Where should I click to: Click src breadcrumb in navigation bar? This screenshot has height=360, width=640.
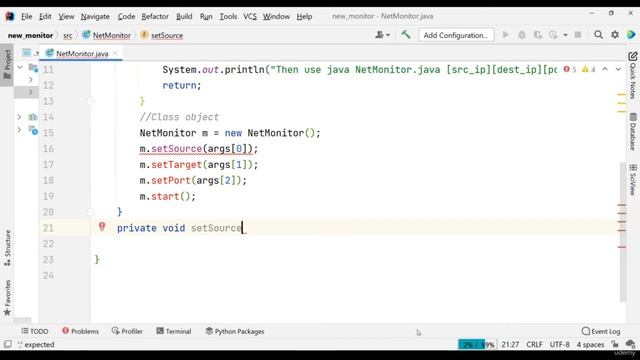[68, 36]
